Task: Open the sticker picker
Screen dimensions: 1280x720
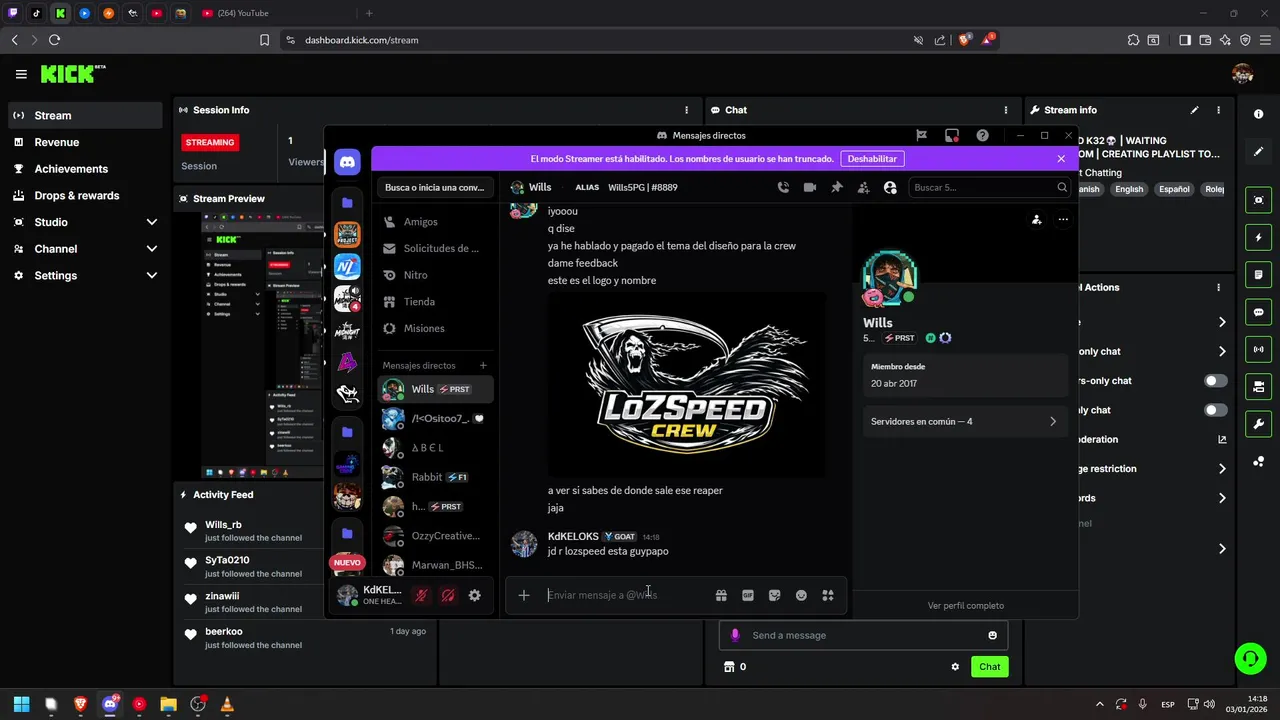Action: tap(774, 595)
